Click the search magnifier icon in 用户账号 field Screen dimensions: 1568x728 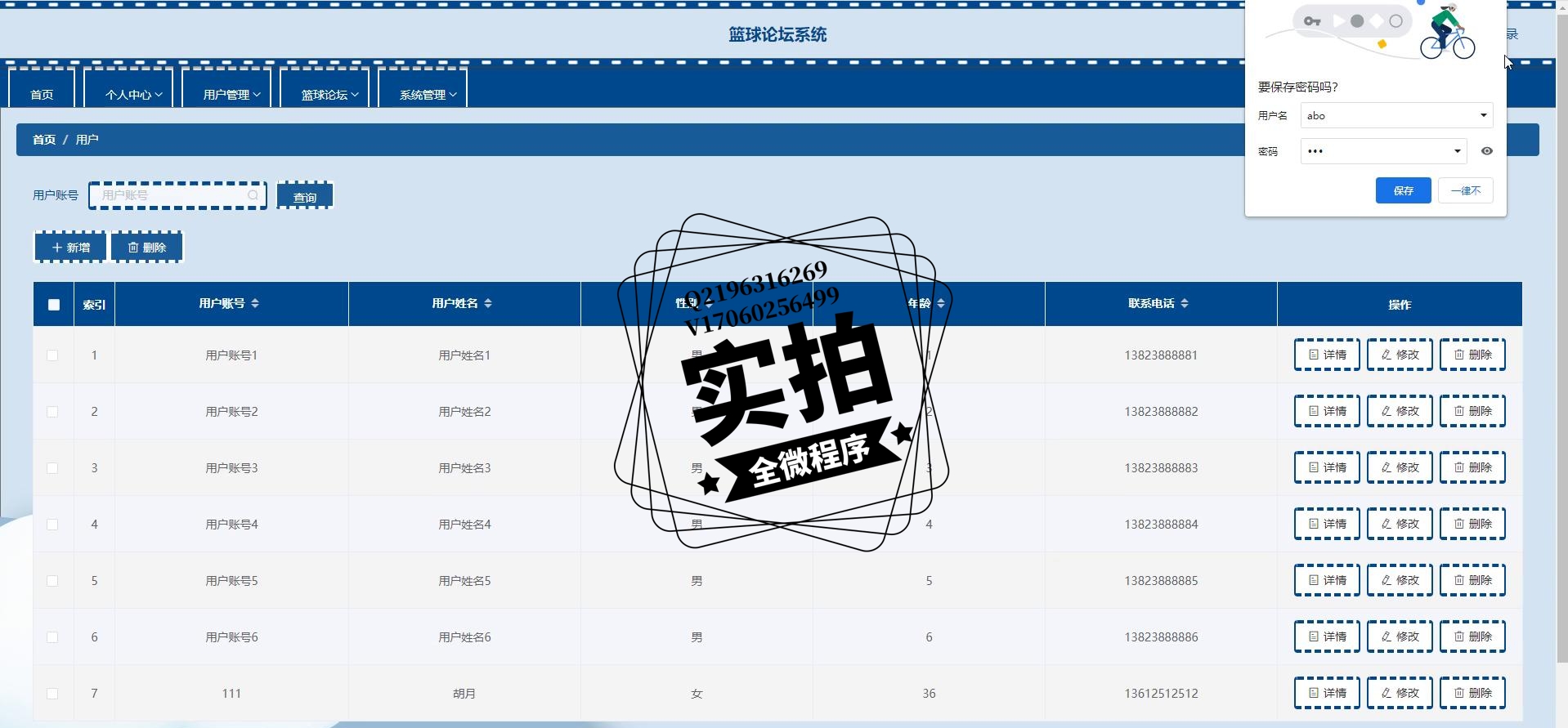tap(253, 195)
